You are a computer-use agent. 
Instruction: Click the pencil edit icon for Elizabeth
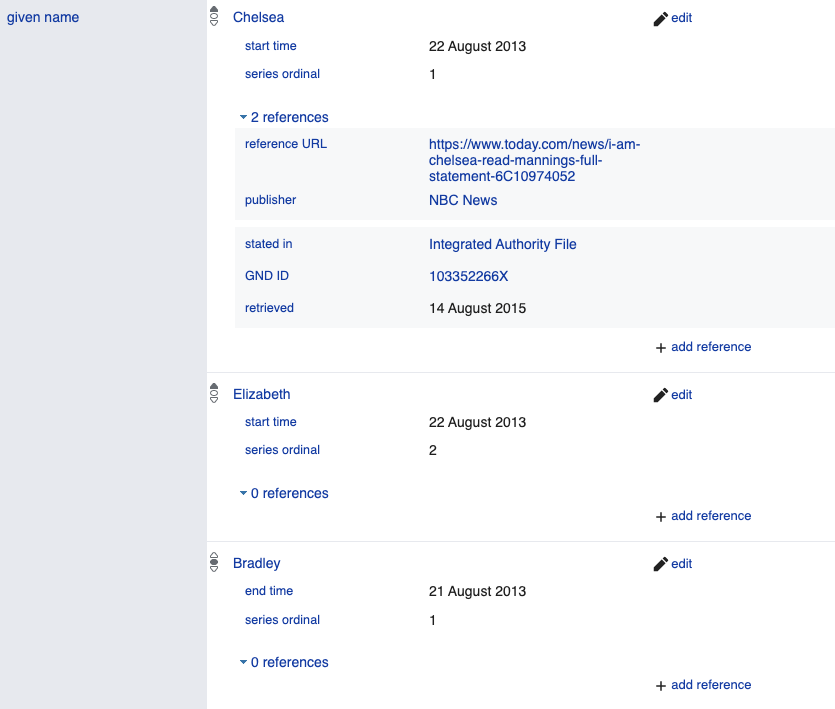tap(660, 395)
